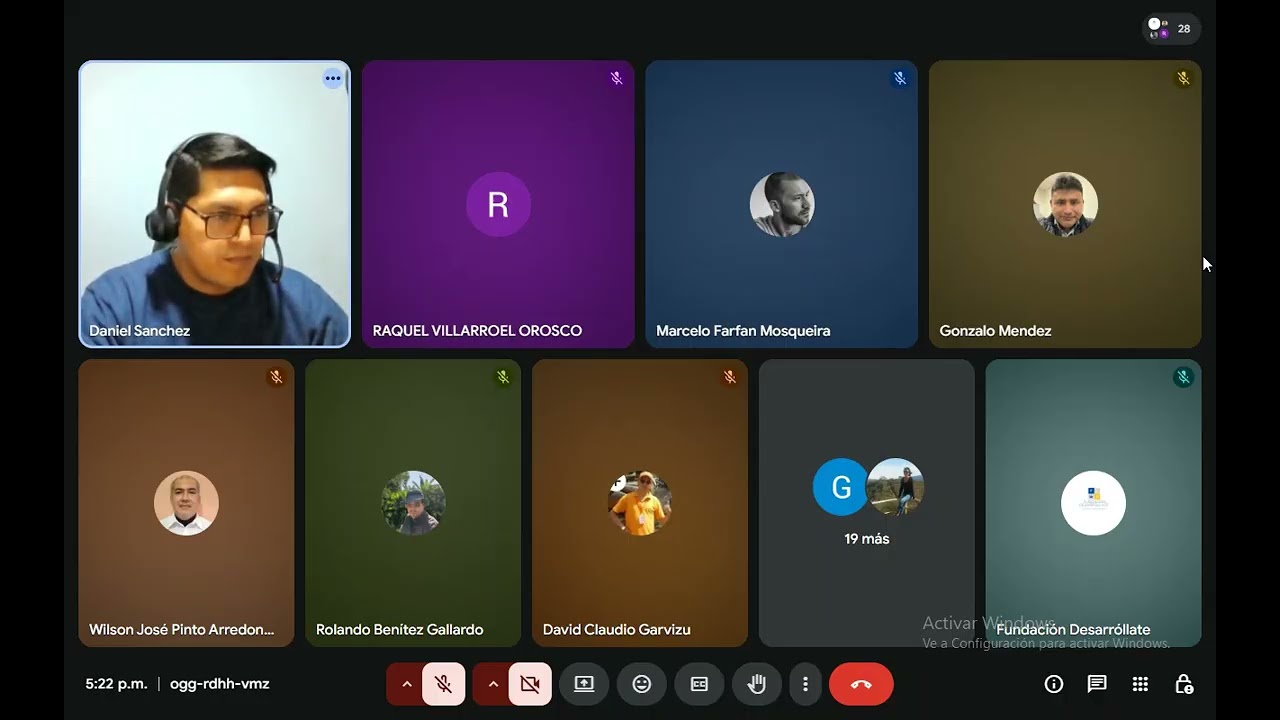Click the name label RAQUEL VILLARROEL OROSCO
1280x720 pixels.
tap(477, 331)
